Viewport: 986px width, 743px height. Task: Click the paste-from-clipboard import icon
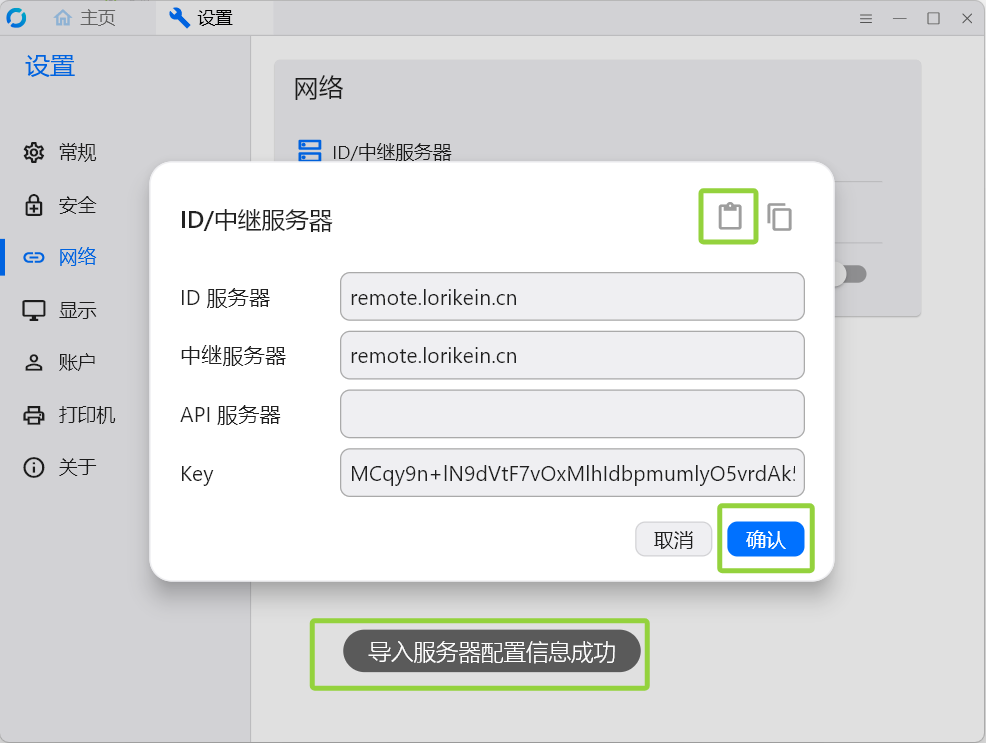(x=729, y=216)
